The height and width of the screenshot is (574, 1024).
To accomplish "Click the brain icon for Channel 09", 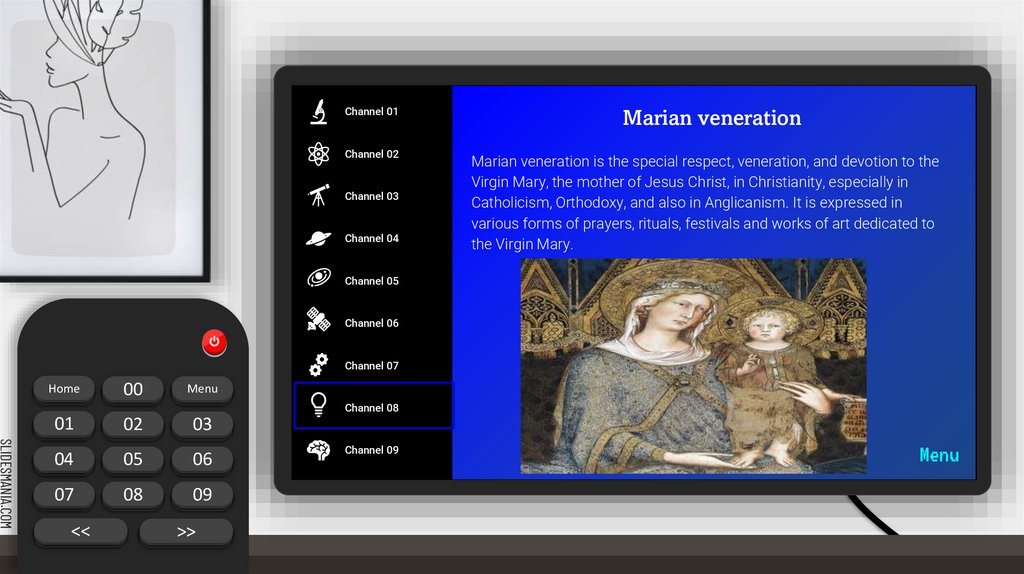I will pos(319,450).
